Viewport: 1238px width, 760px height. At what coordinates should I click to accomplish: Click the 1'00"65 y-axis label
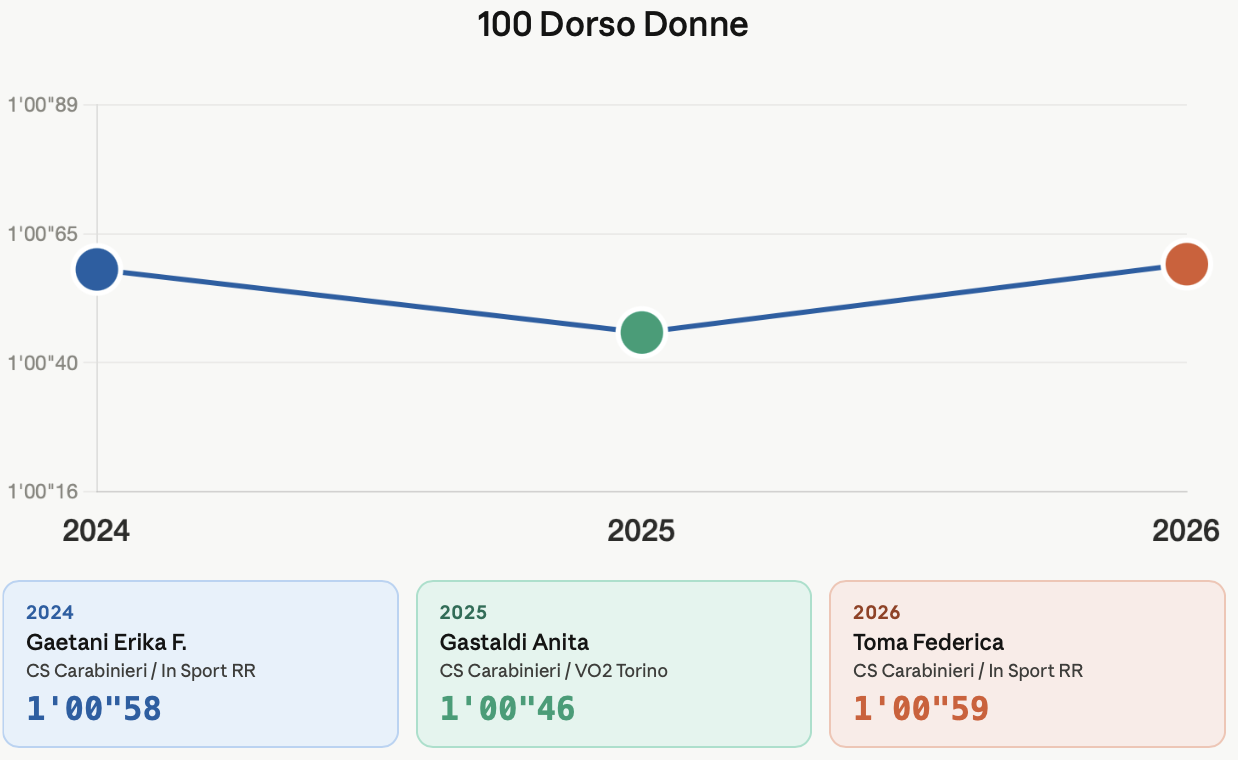[x=43, y=234]
